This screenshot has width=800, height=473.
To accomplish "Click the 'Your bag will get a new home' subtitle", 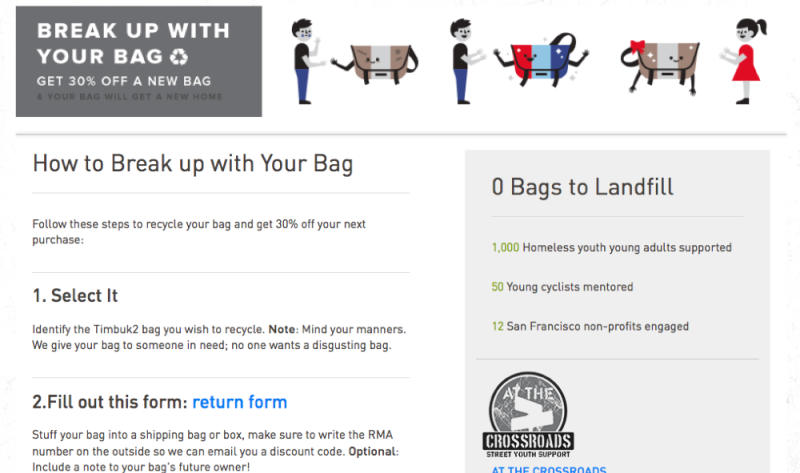I will pyautogui.click(x=130, y=96).
